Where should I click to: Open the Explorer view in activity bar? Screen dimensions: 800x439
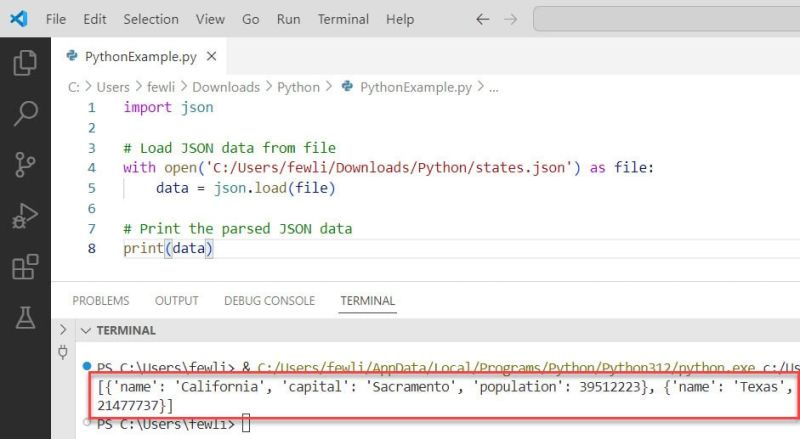tap(25, 63)
